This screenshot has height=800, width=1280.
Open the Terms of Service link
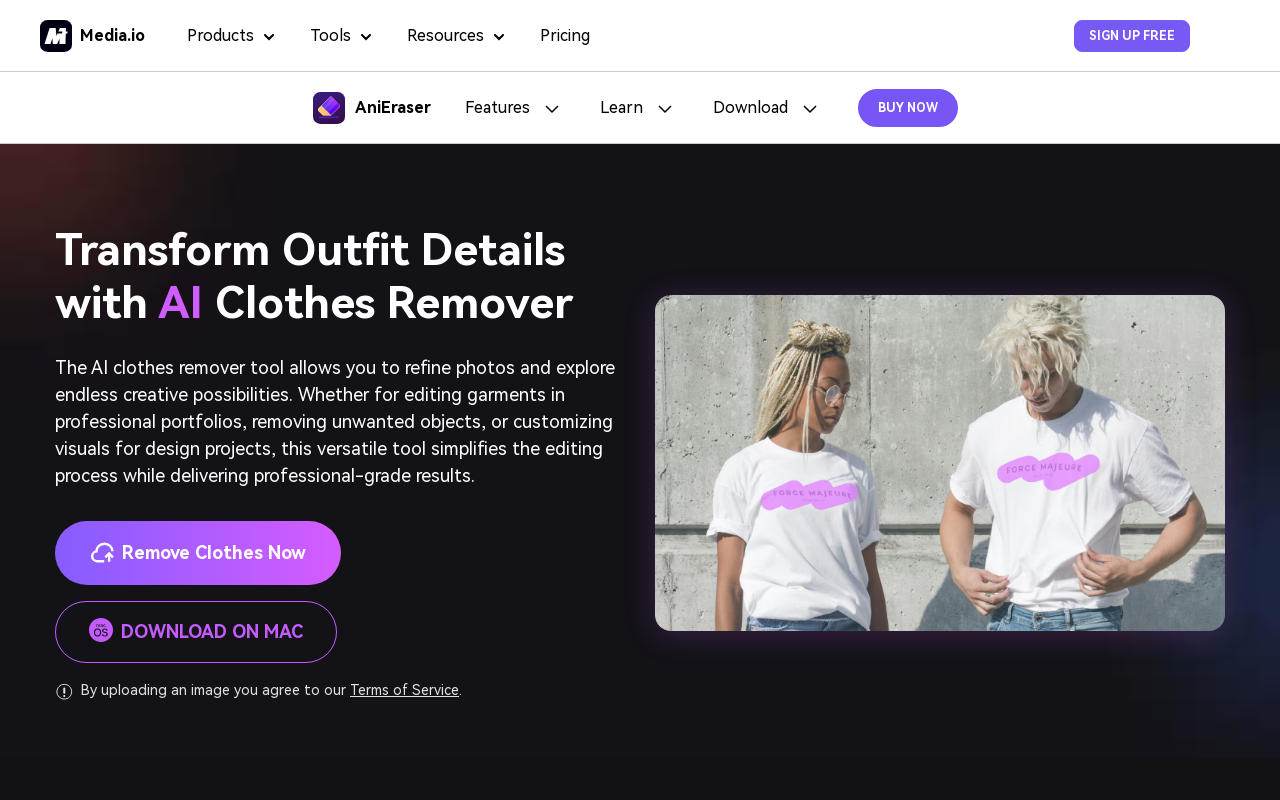click(404, 690)
